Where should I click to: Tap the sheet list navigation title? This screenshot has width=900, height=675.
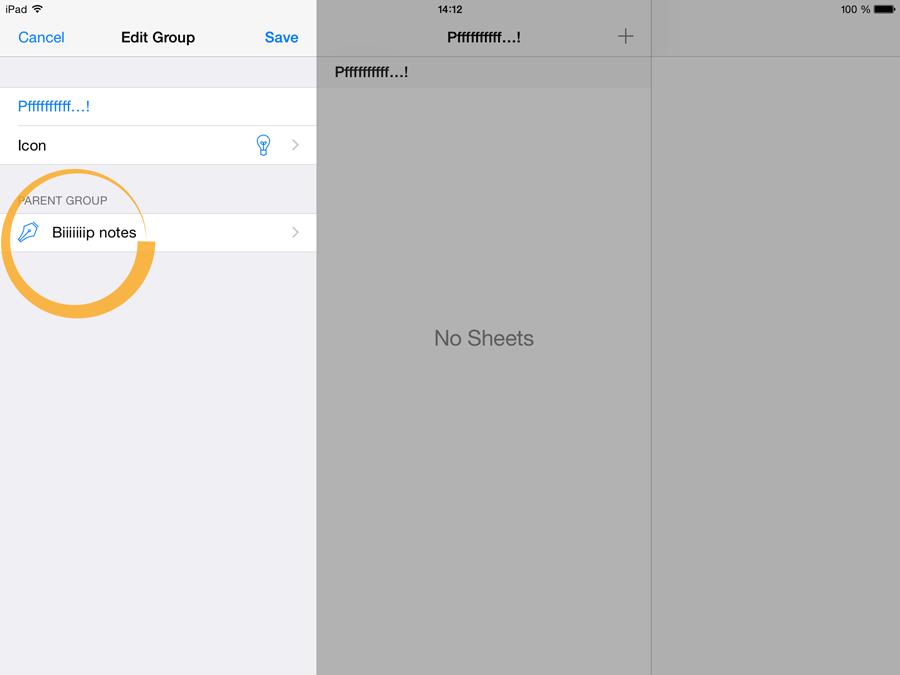point(483,37)
